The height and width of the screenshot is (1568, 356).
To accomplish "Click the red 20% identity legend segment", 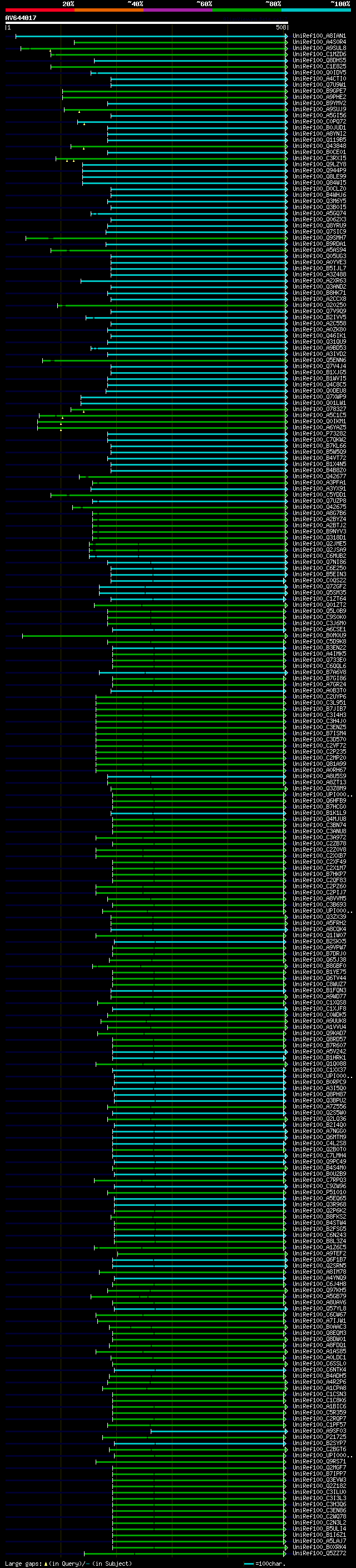I will [x=39, y=10].
